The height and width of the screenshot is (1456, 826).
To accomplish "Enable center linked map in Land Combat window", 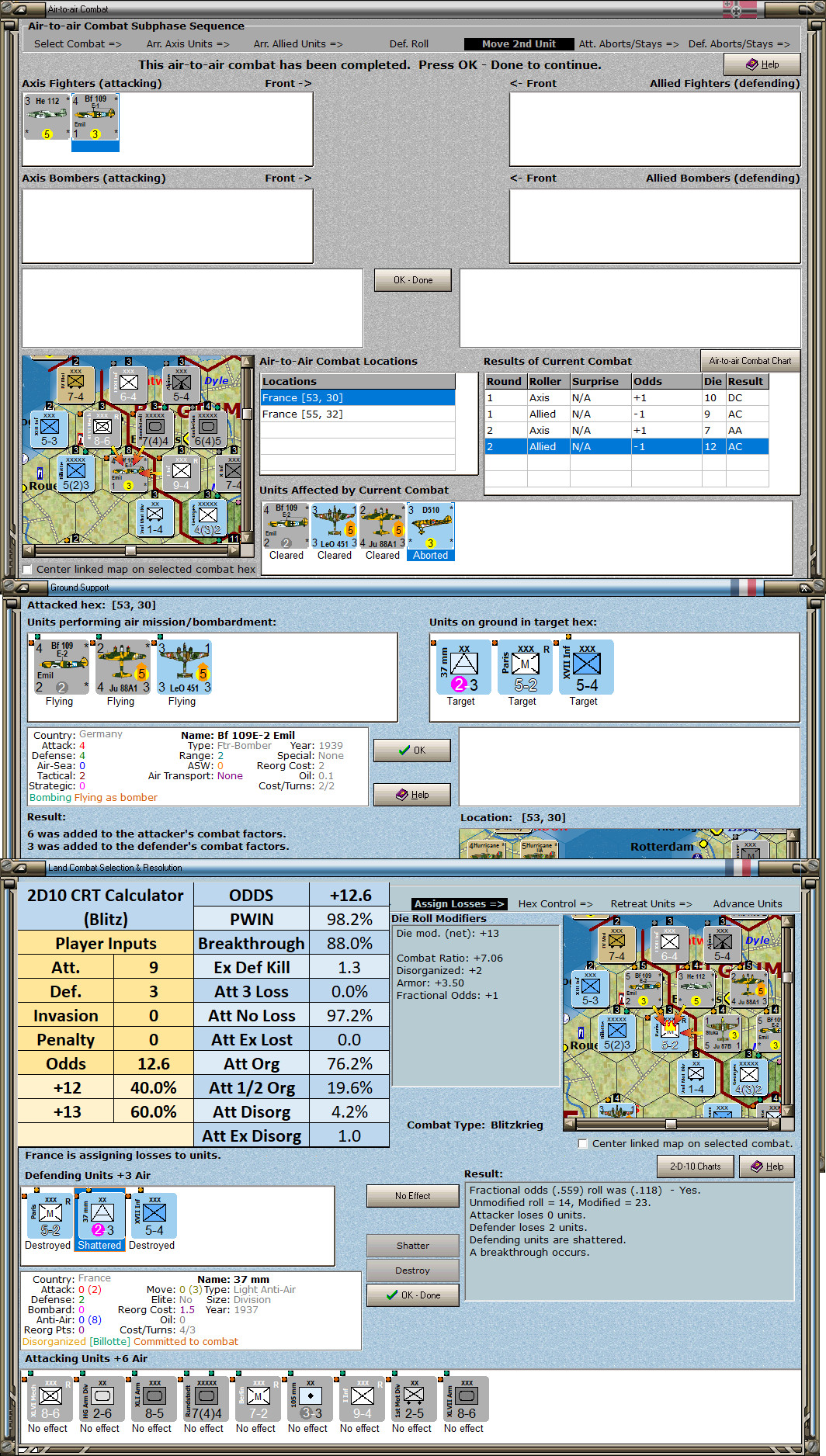I will point(583,1144).
